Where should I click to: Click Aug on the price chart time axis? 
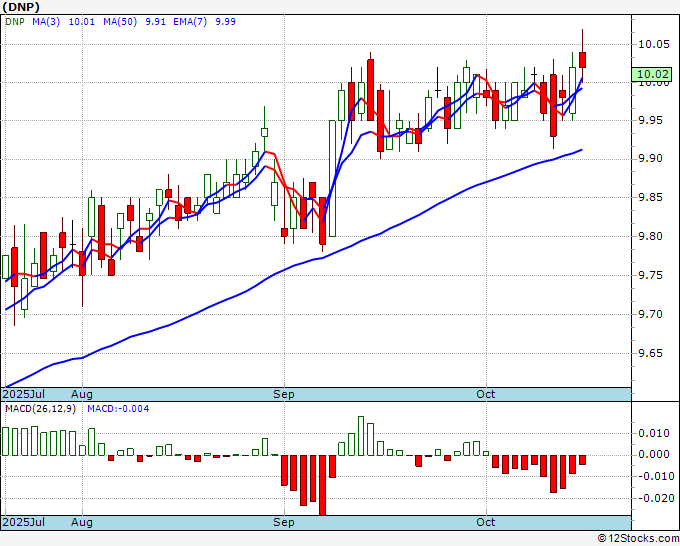[82, 394]
